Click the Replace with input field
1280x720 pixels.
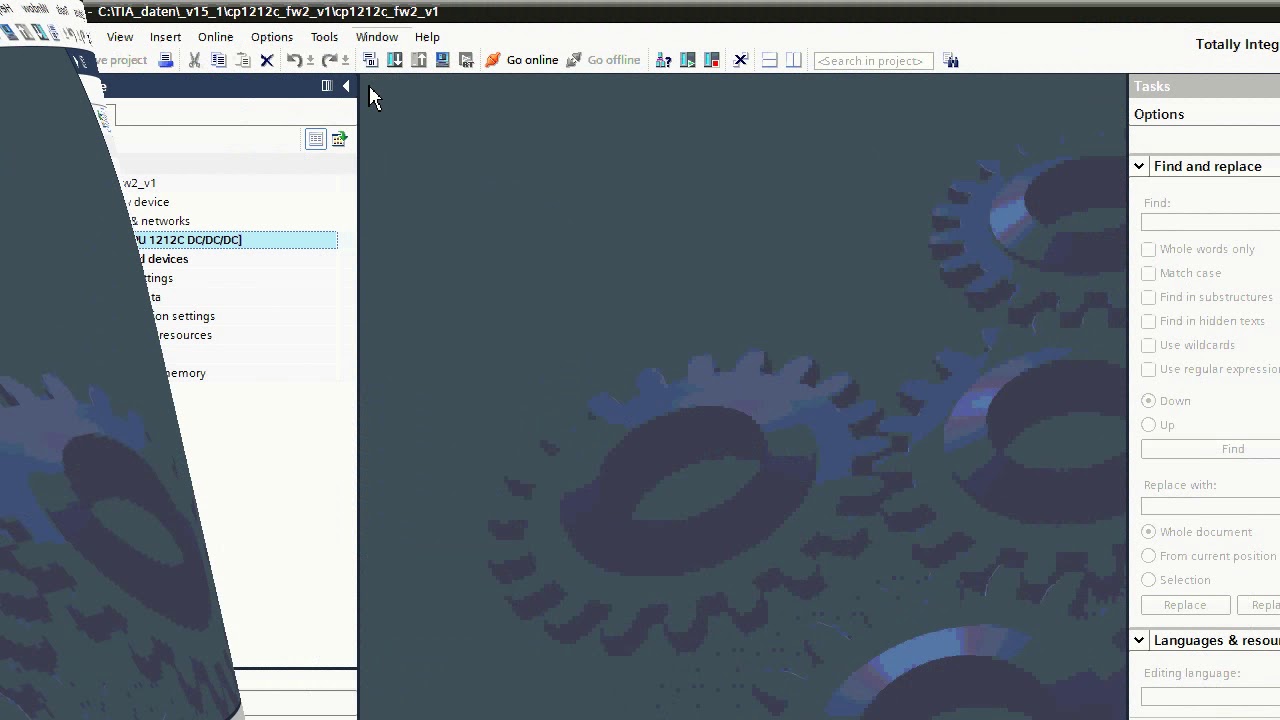click(1211, 505)
